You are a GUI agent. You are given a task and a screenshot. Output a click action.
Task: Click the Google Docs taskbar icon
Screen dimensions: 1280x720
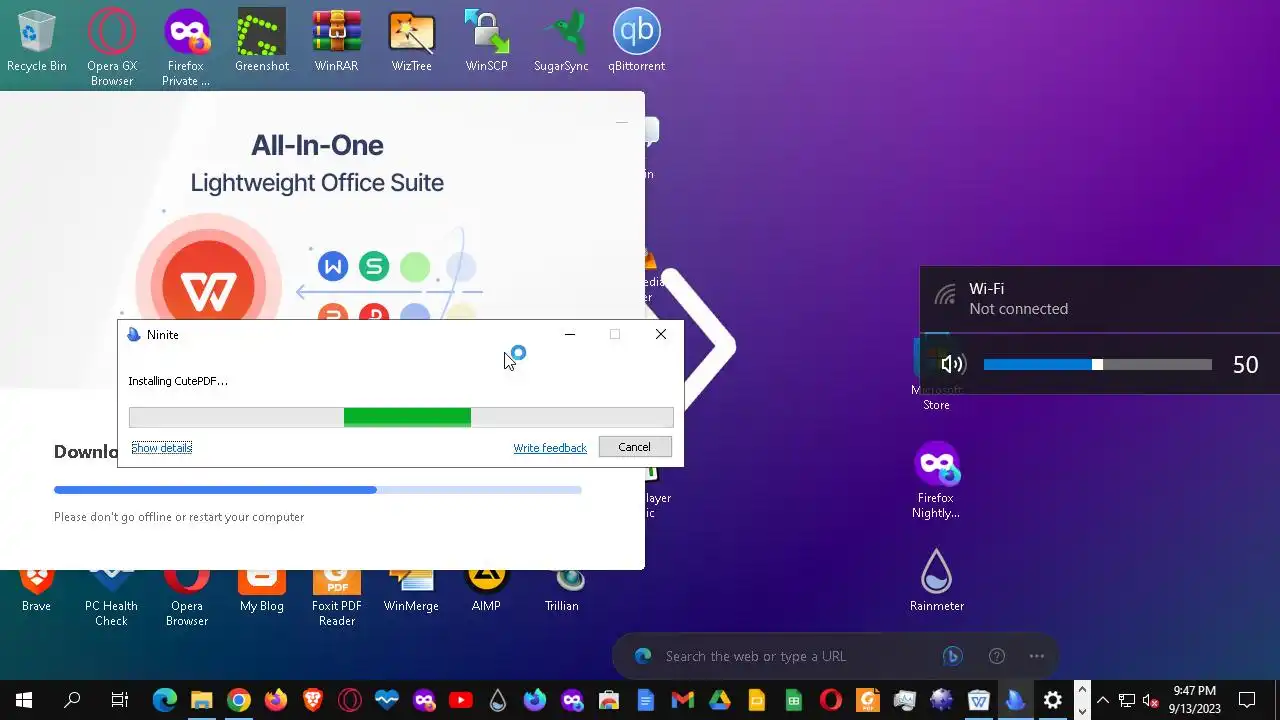click(x=645, y=700)
